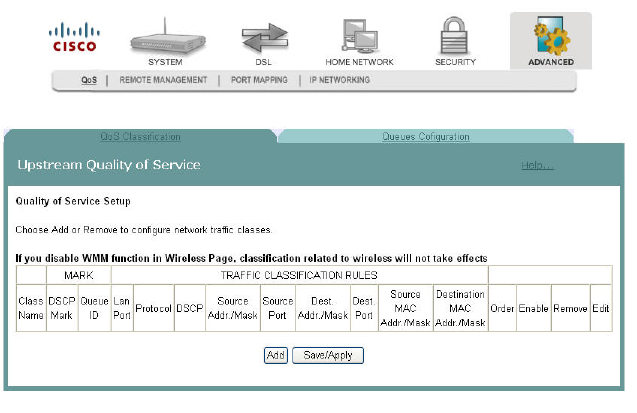Open the Help link
This screenshot has height=413, width=637.
pos(537,165)
